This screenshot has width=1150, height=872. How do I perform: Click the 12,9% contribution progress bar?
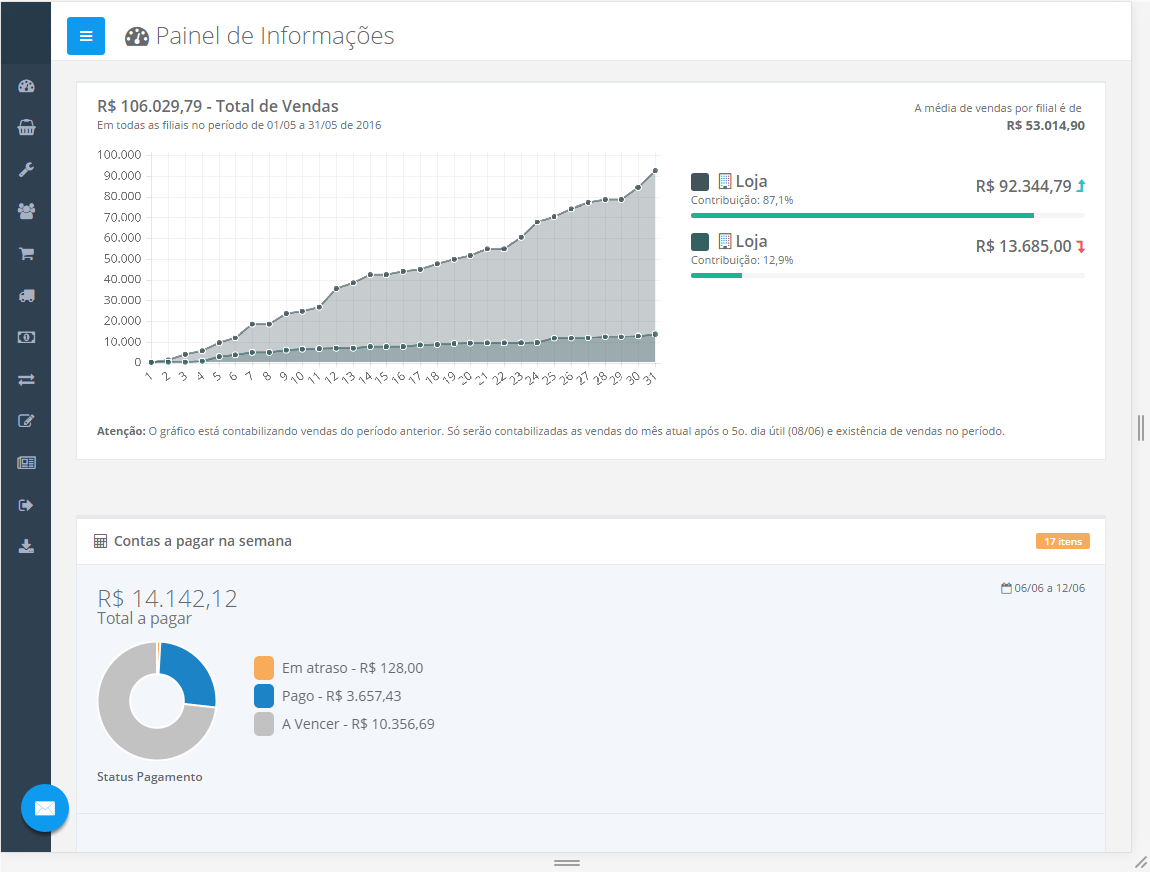coord(887,276)
